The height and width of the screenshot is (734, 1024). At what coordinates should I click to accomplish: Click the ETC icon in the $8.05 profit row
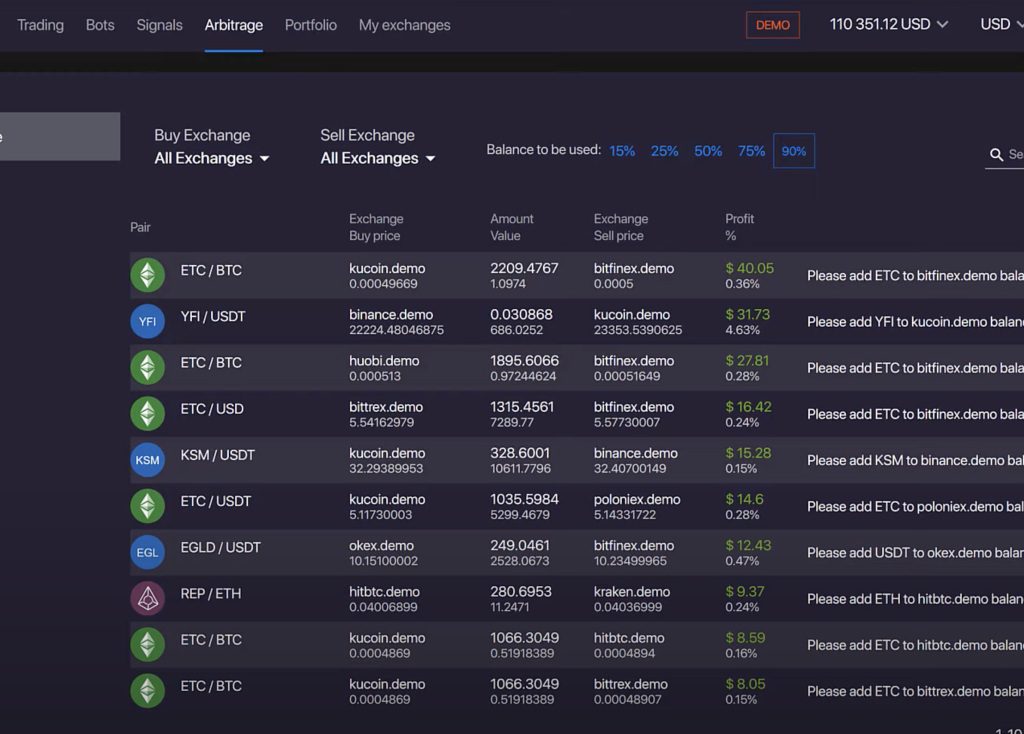coord(148,691)
